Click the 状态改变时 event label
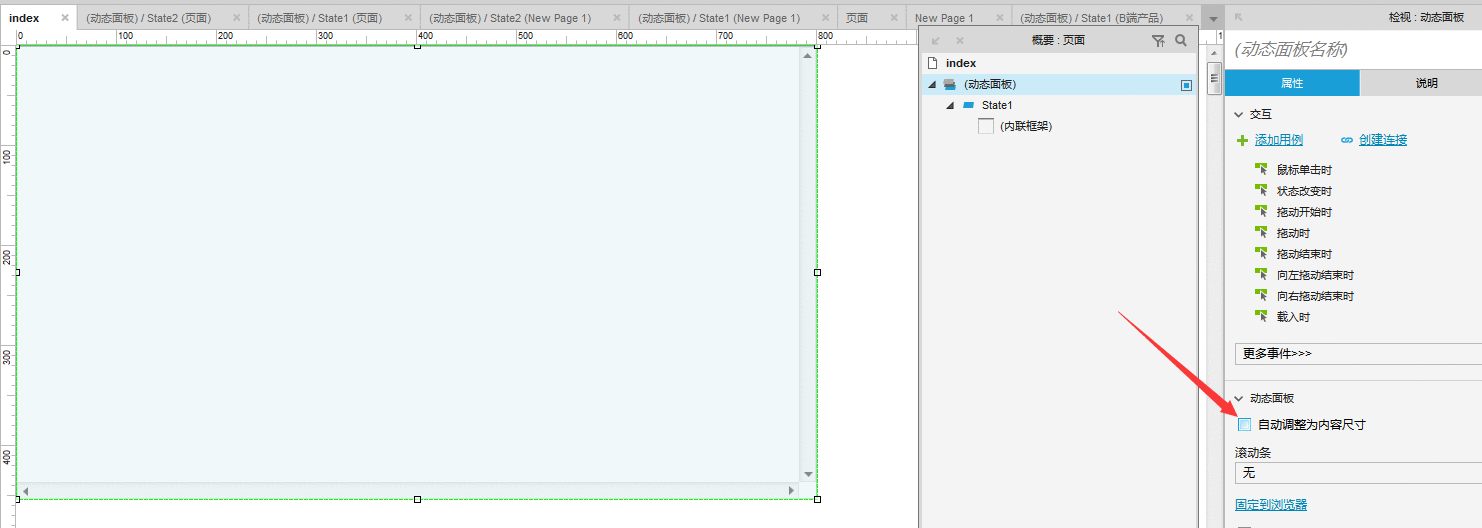Screen dimensions: 1482x528 (1304, 191)
